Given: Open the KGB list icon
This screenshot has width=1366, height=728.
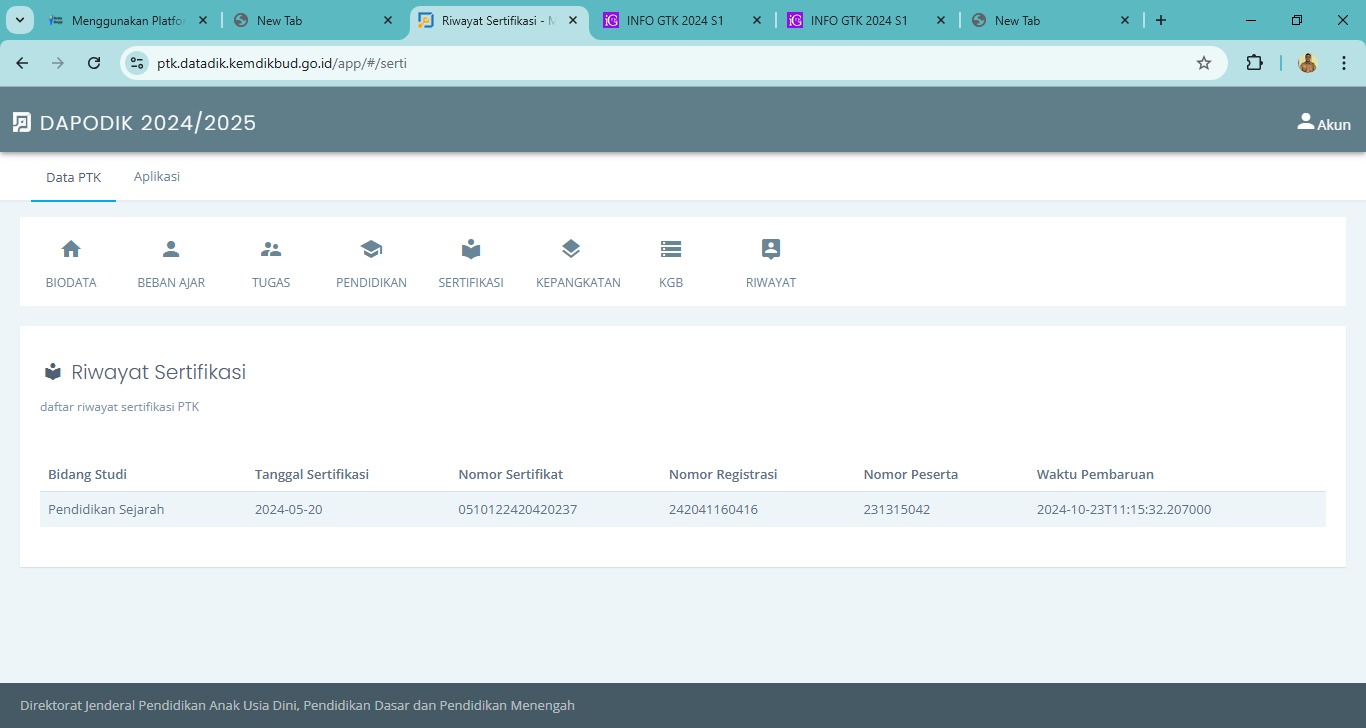Looking at the screenshot, I should (671, 250).
